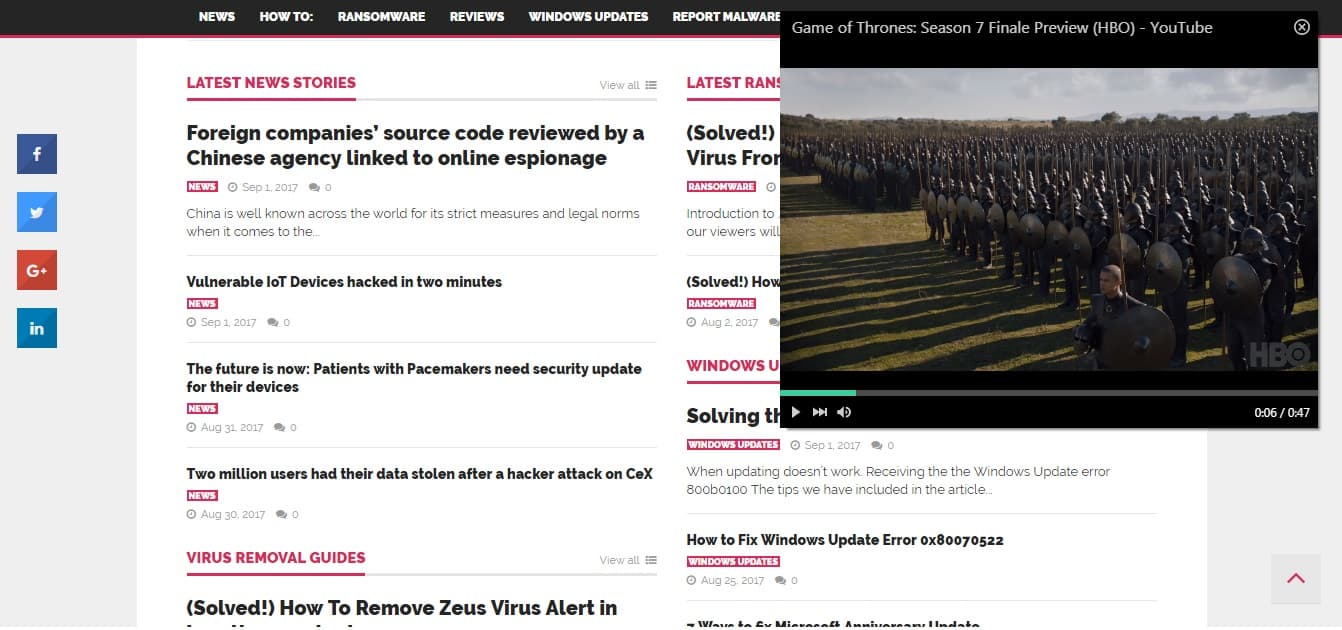Open Vulnerable IoT Devices hacked article
1342x630 pixels.
click(344, 282)
